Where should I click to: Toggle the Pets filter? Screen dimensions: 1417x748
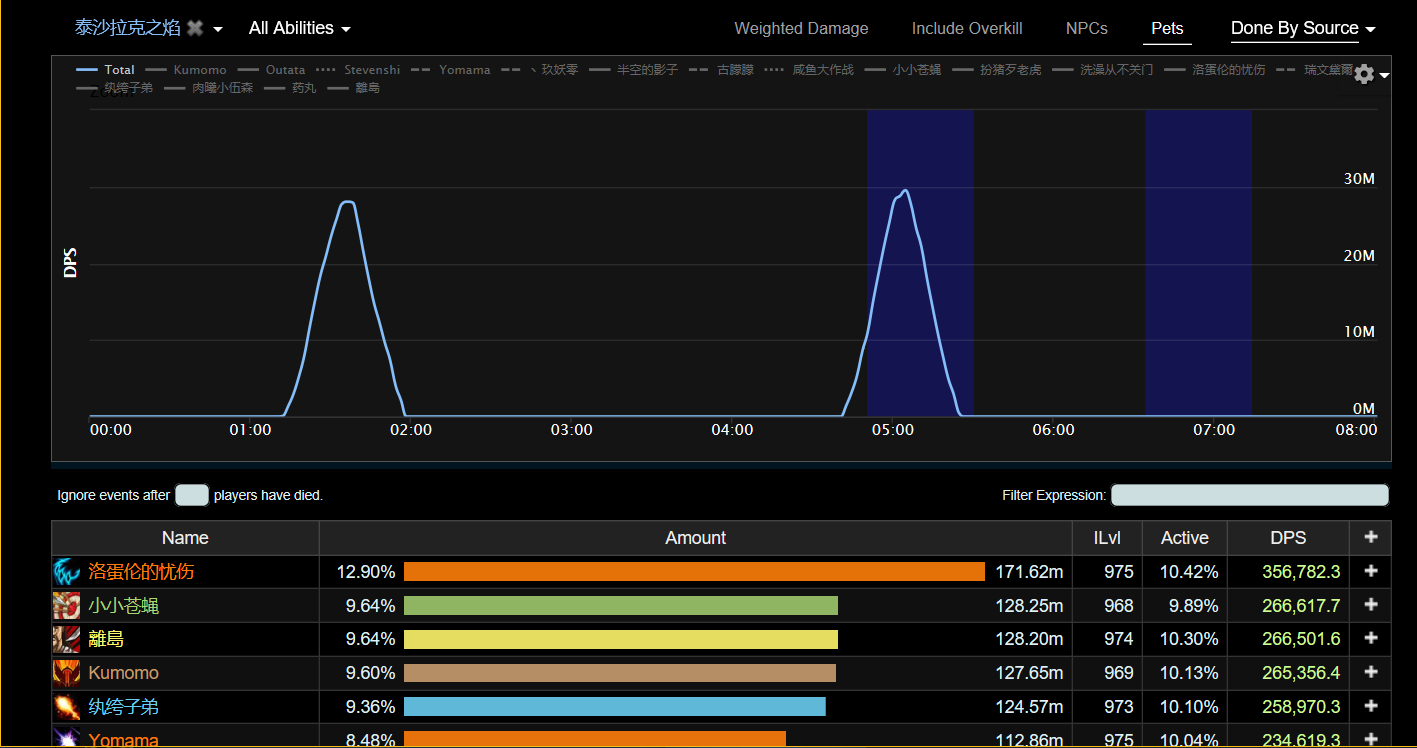[x=1167, y=28]
